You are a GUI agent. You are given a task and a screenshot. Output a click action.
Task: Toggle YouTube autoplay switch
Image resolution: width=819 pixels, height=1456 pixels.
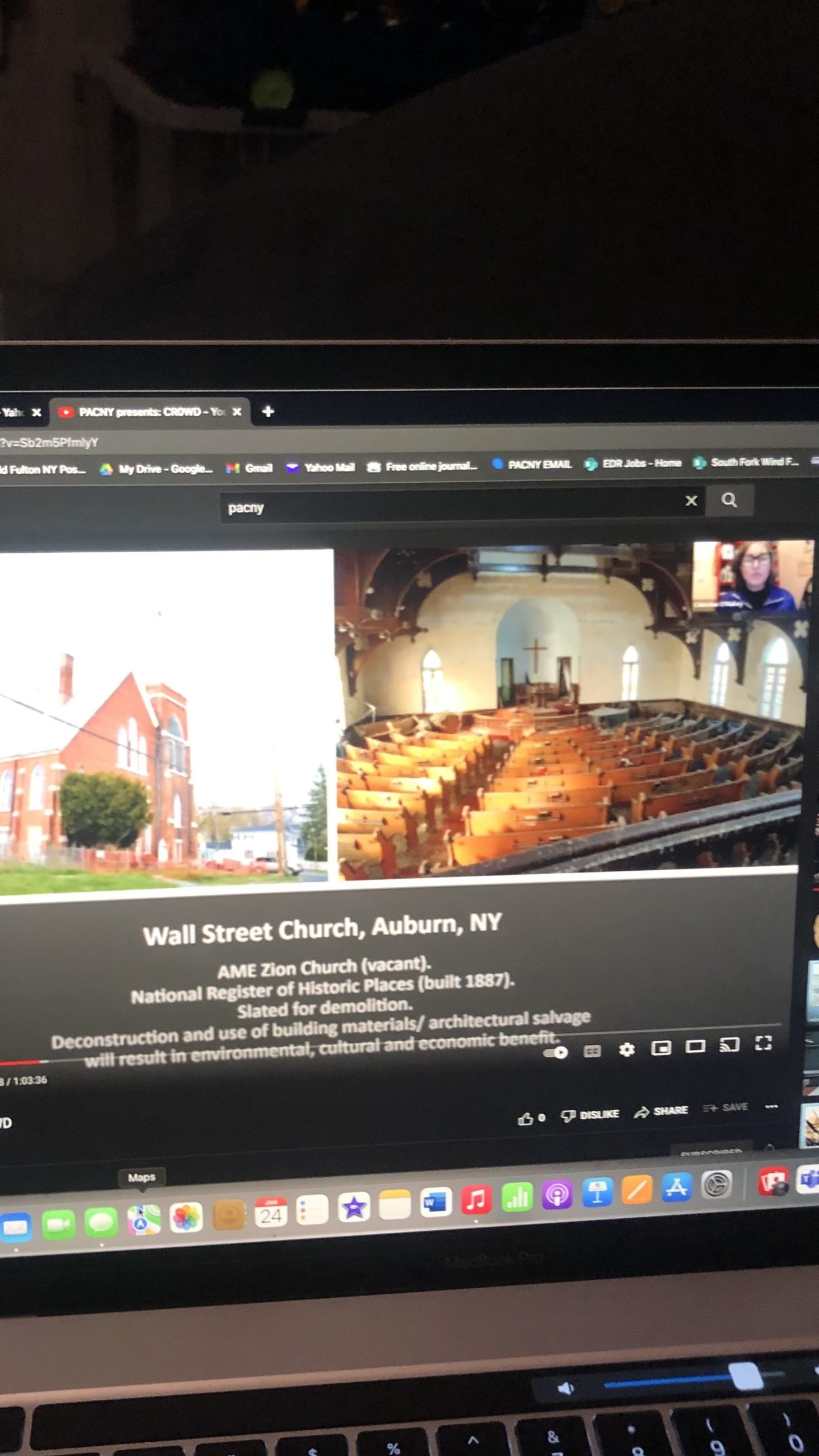[x=556, y=1052]
